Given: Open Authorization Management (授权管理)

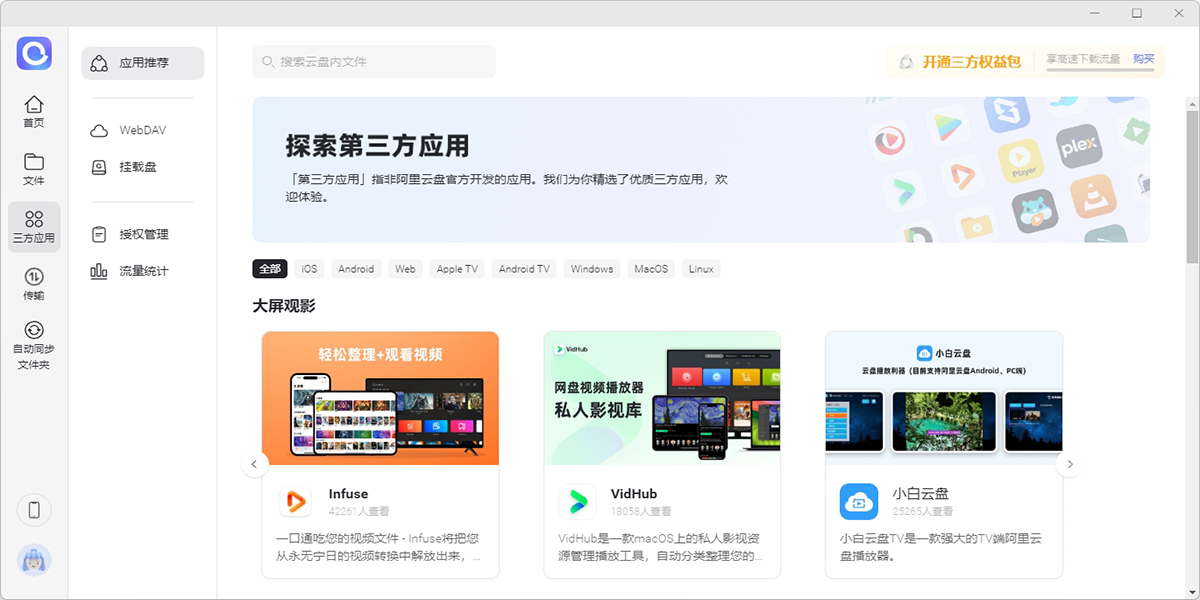Looking at the screenshot, I should [143, 234].
